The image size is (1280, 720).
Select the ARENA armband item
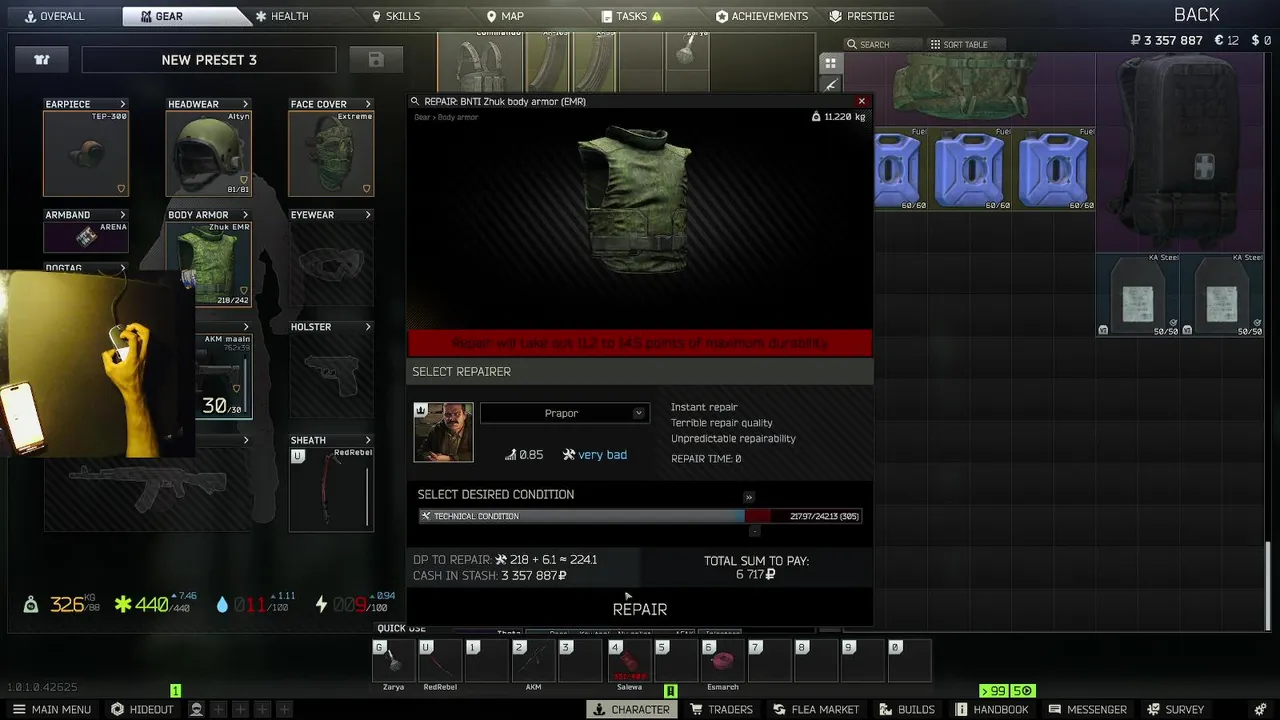click(86, 237)
